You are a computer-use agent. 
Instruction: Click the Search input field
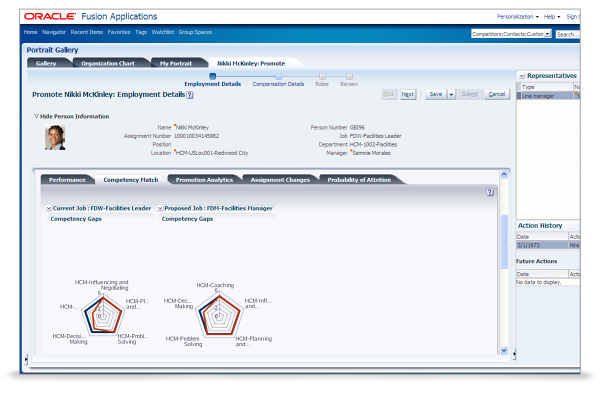[567, 34]
